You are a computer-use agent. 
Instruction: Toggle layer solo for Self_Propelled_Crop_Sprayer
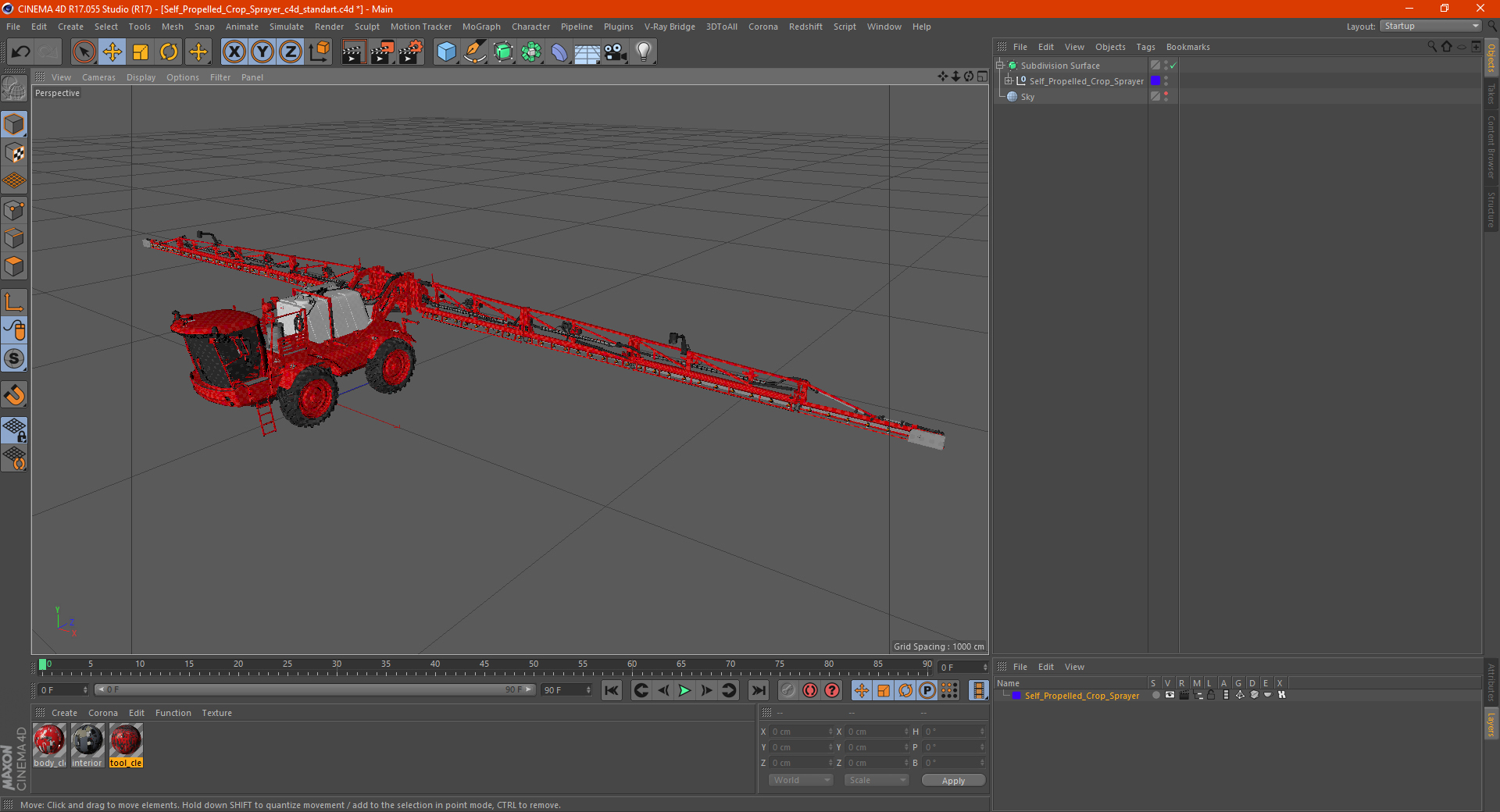[1155, 695]
